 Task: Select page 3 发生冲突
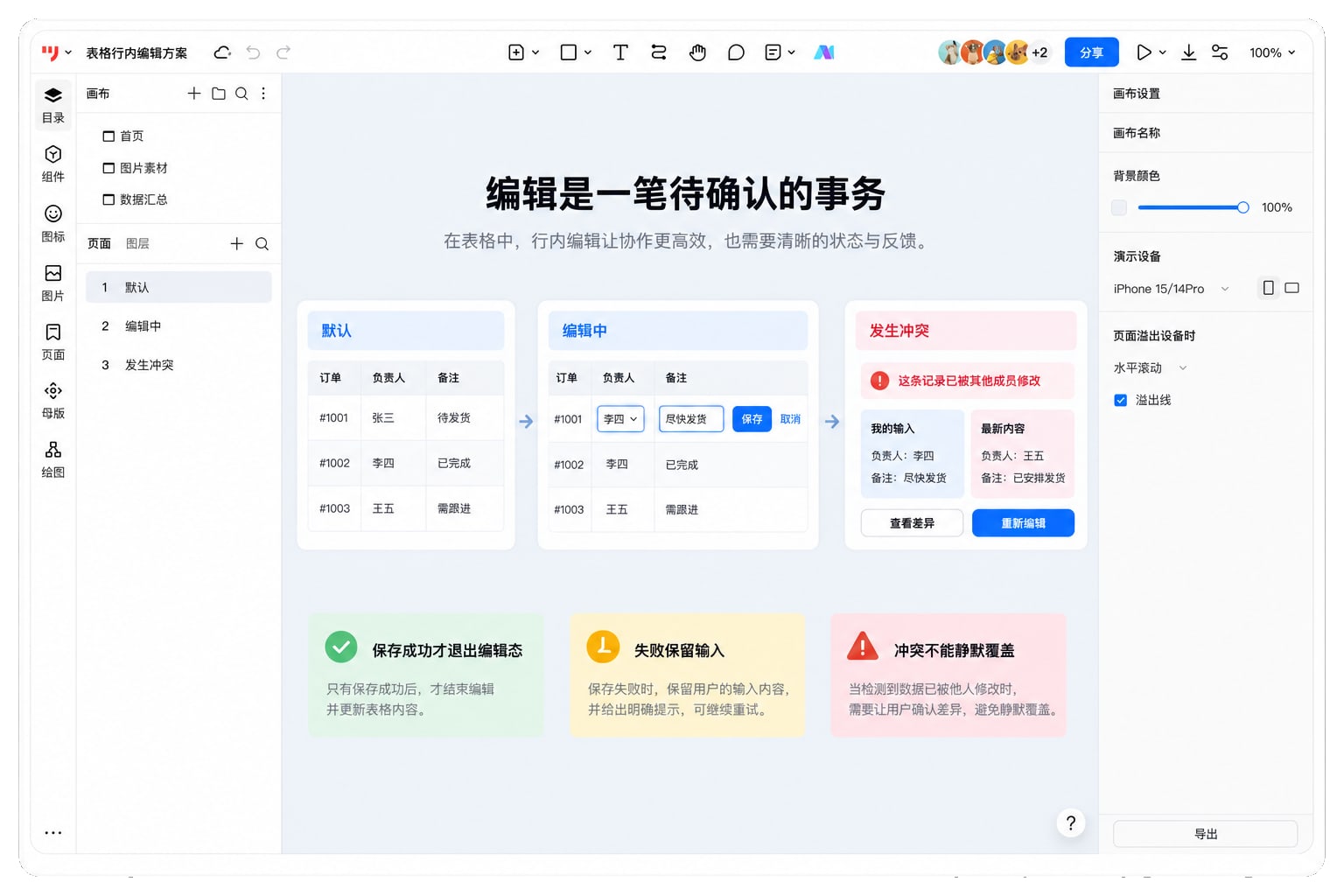point(178,365)
